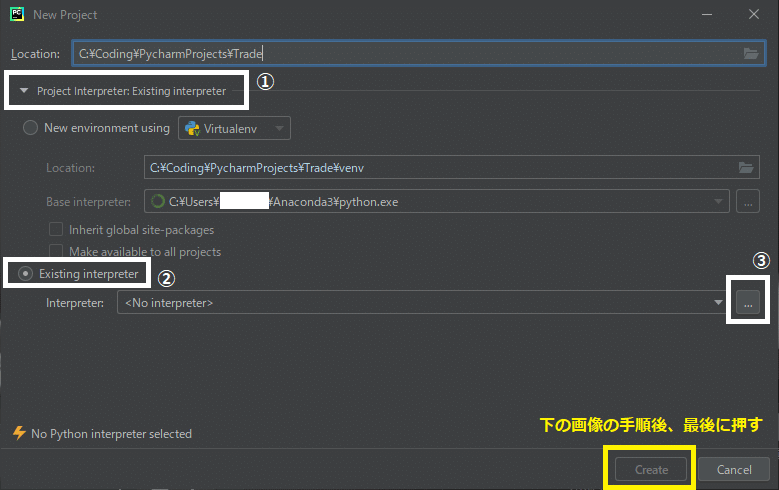Click the folder icon in venv Location field
Viewport: 779px width, 490px height.
(x=746, y=168)
